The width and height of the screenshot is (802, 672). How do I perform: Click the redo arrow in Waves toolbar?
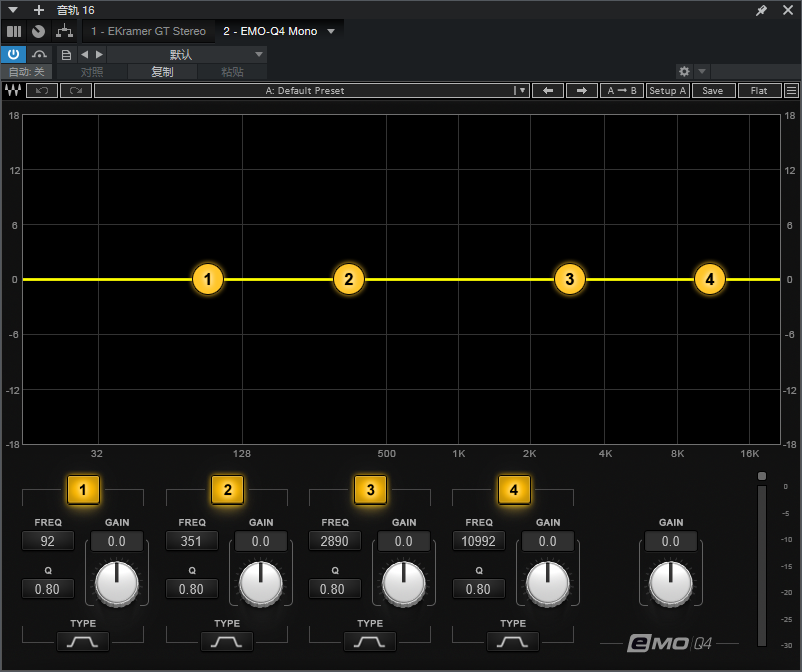click(75, 91)
